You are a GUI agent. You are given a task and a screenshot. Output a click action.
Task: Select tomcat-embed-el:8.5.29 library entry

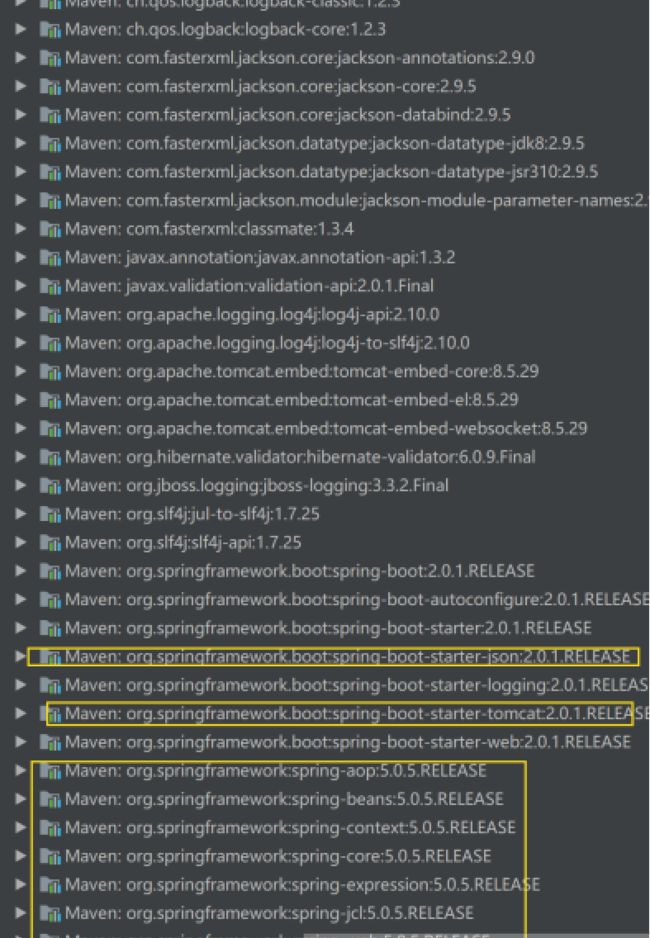point(292,400)
